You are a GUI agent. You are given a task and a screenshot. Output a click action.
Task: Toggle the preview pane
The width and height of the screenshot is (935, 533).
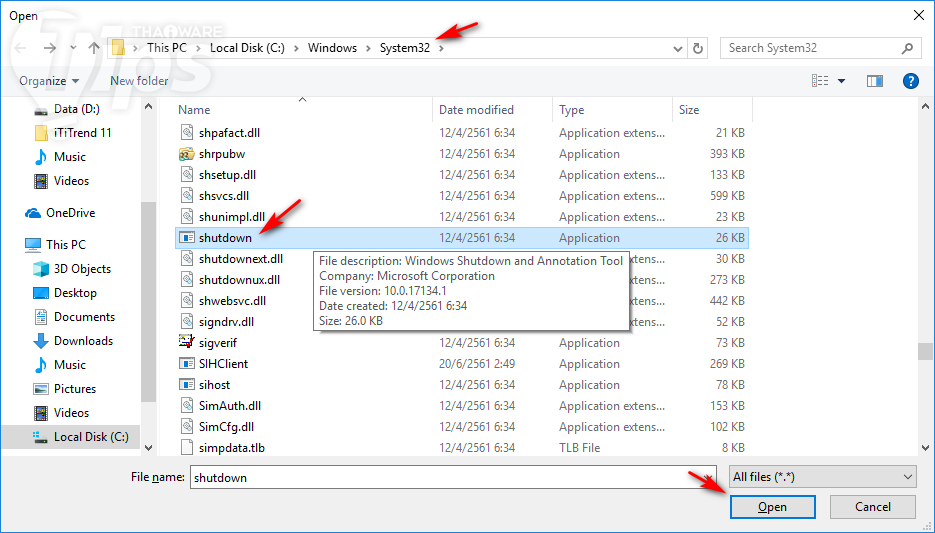click(875, 81)
